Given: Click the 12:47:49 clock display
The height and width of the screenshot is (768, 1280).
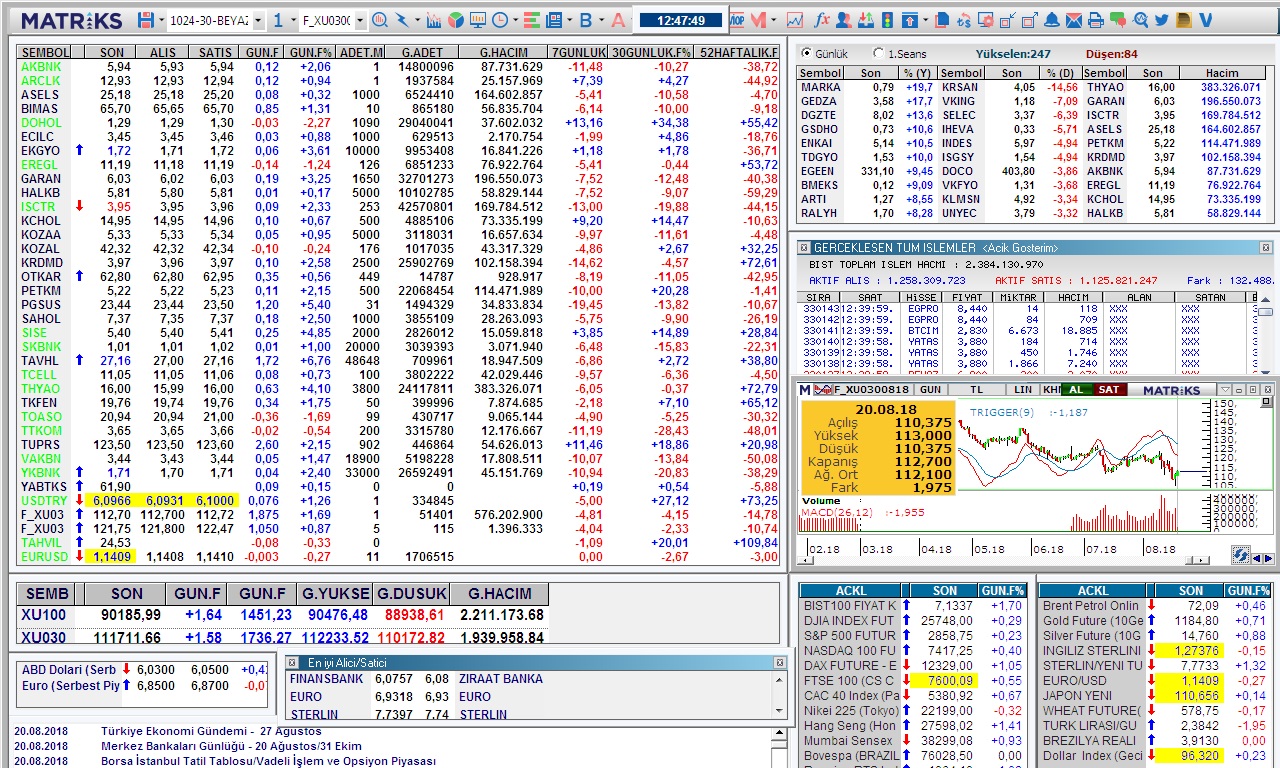Looking at the screenshot, I should coord(681,20).
